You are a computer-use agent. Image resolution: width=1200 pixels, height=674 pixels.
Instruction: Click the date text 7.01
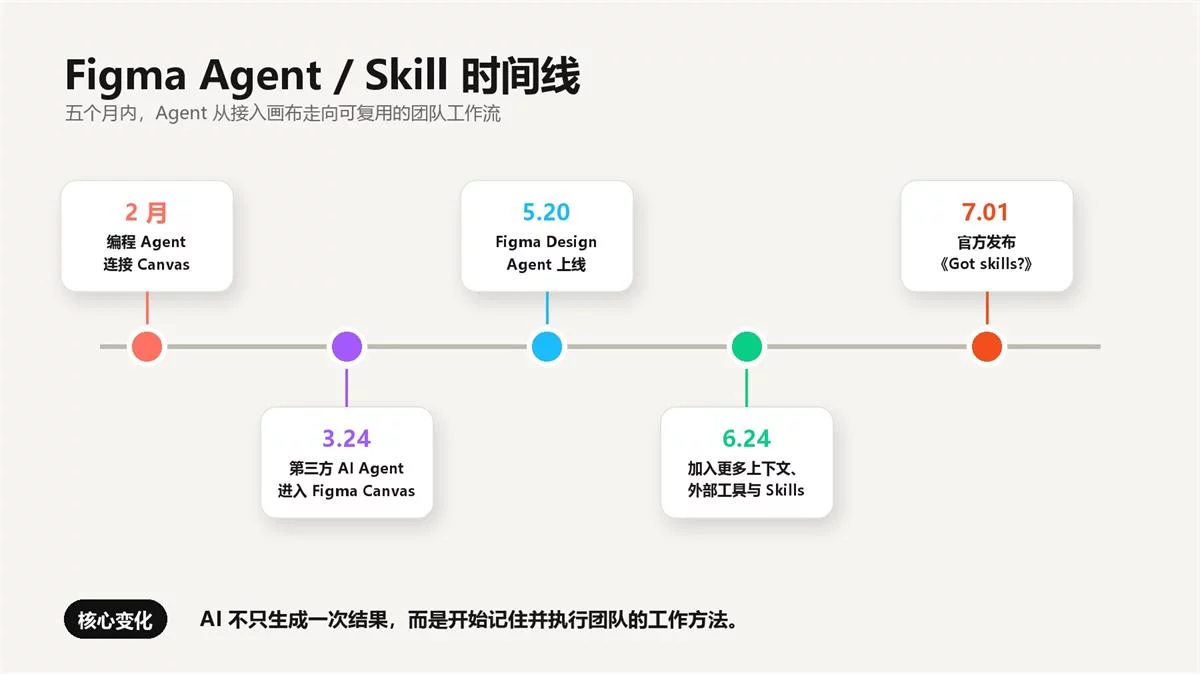pos(987,212)
